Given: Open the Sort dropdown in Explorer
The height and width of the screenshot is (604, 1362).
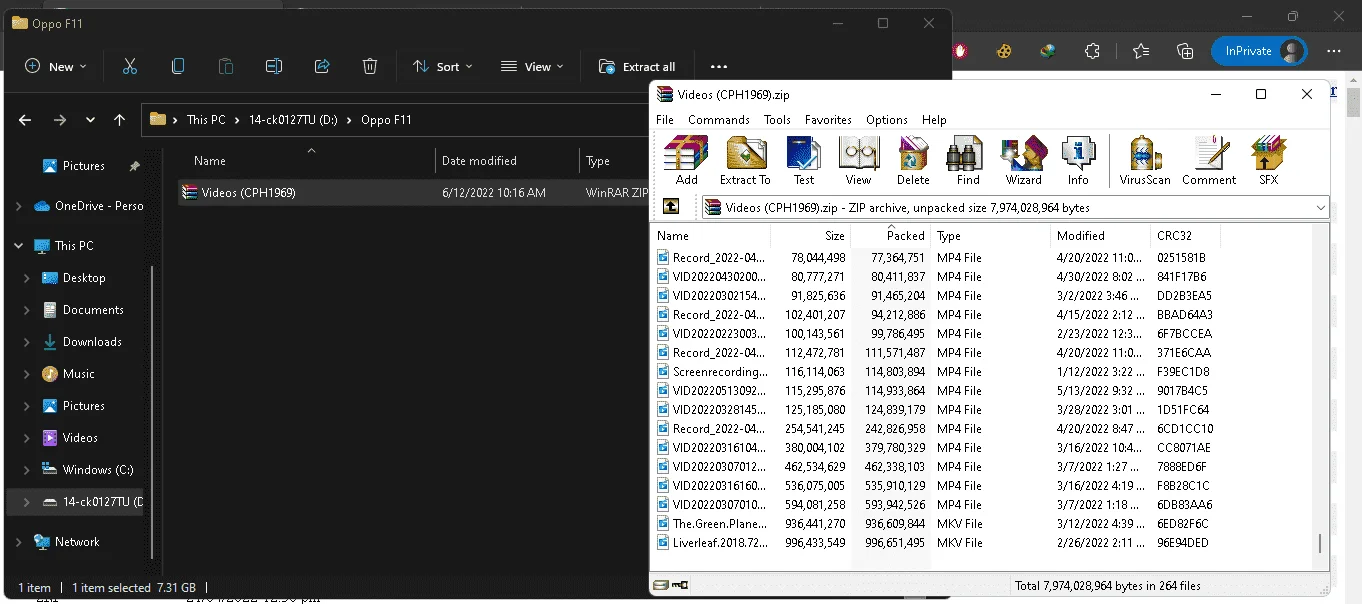Looking at the screenshot, I should coord(443,67).
